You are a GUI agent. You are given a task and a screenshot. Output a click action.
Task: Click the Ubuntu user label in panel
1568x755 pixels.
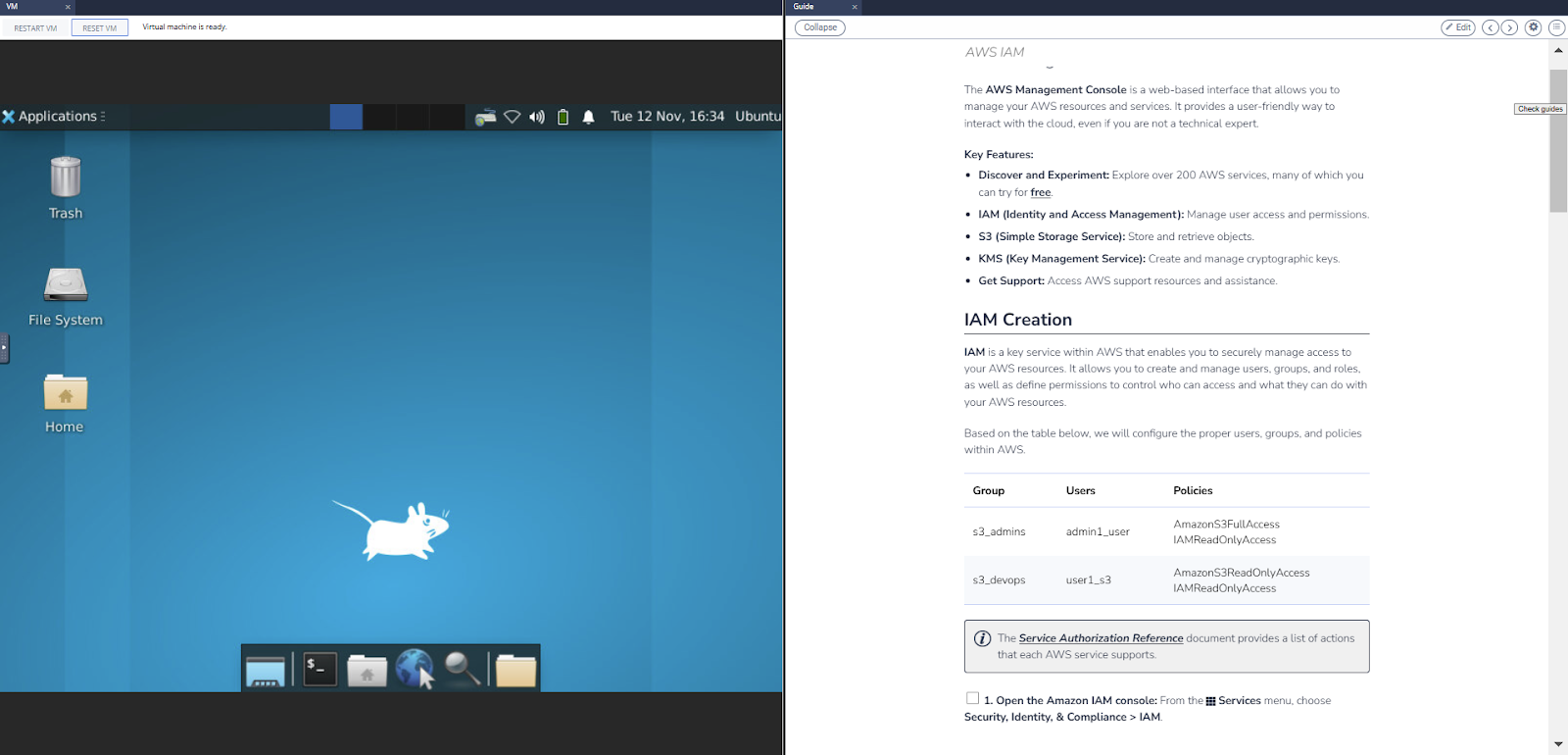point(758,116)
